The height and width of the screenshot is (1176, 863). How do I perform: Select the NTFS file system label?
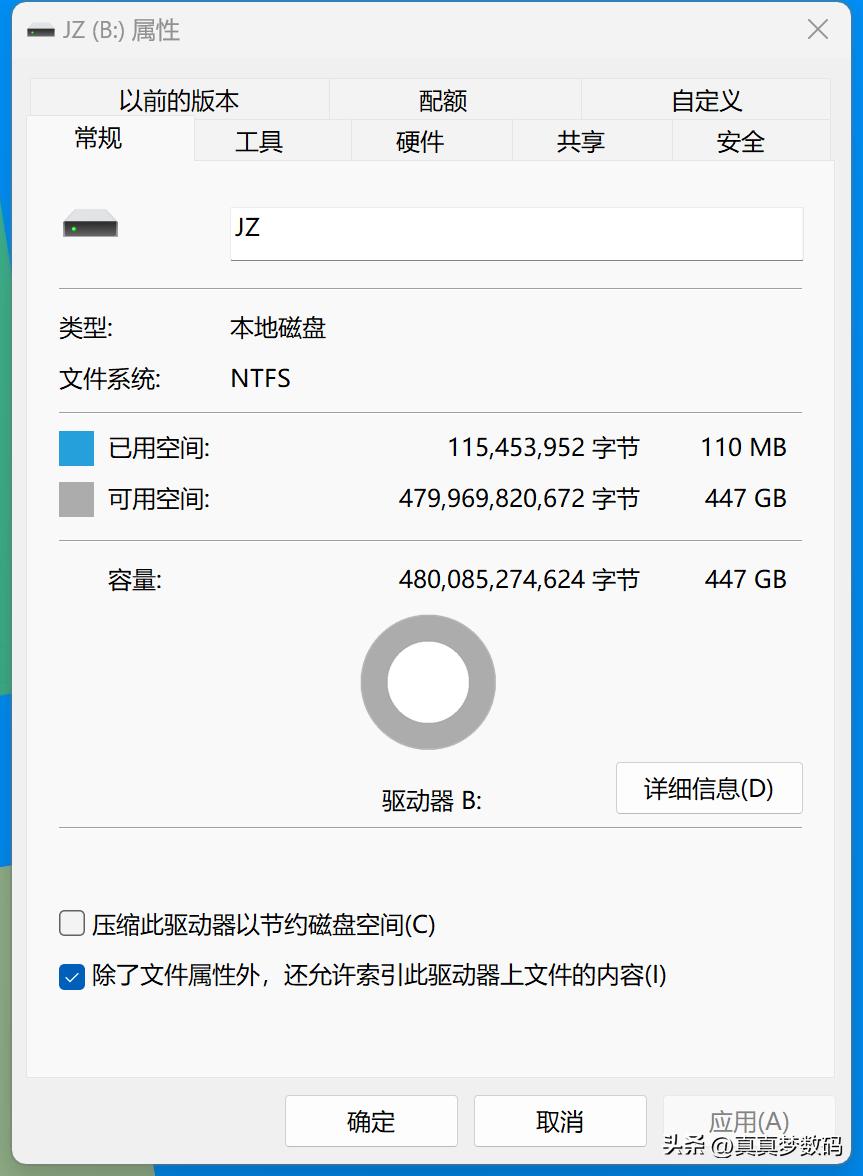pos(259,378)
